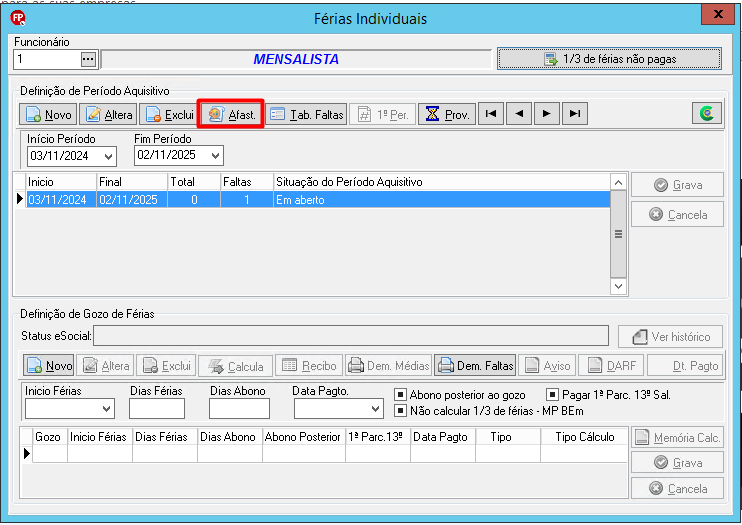
Task: Check Não calcular 1/3 de férias option
Action: (400, 410)
